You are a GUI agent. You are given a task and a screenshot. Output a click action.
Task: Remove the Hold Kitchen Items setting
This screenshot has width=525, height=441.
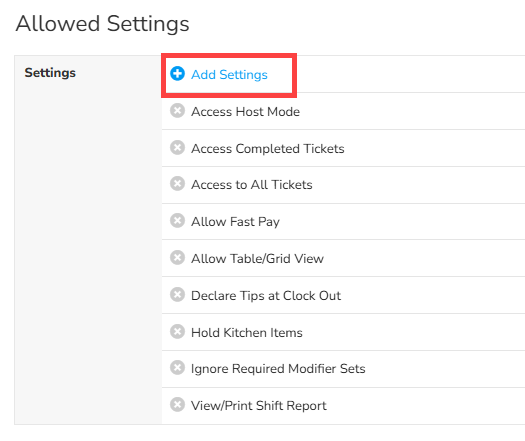(177, 332)
